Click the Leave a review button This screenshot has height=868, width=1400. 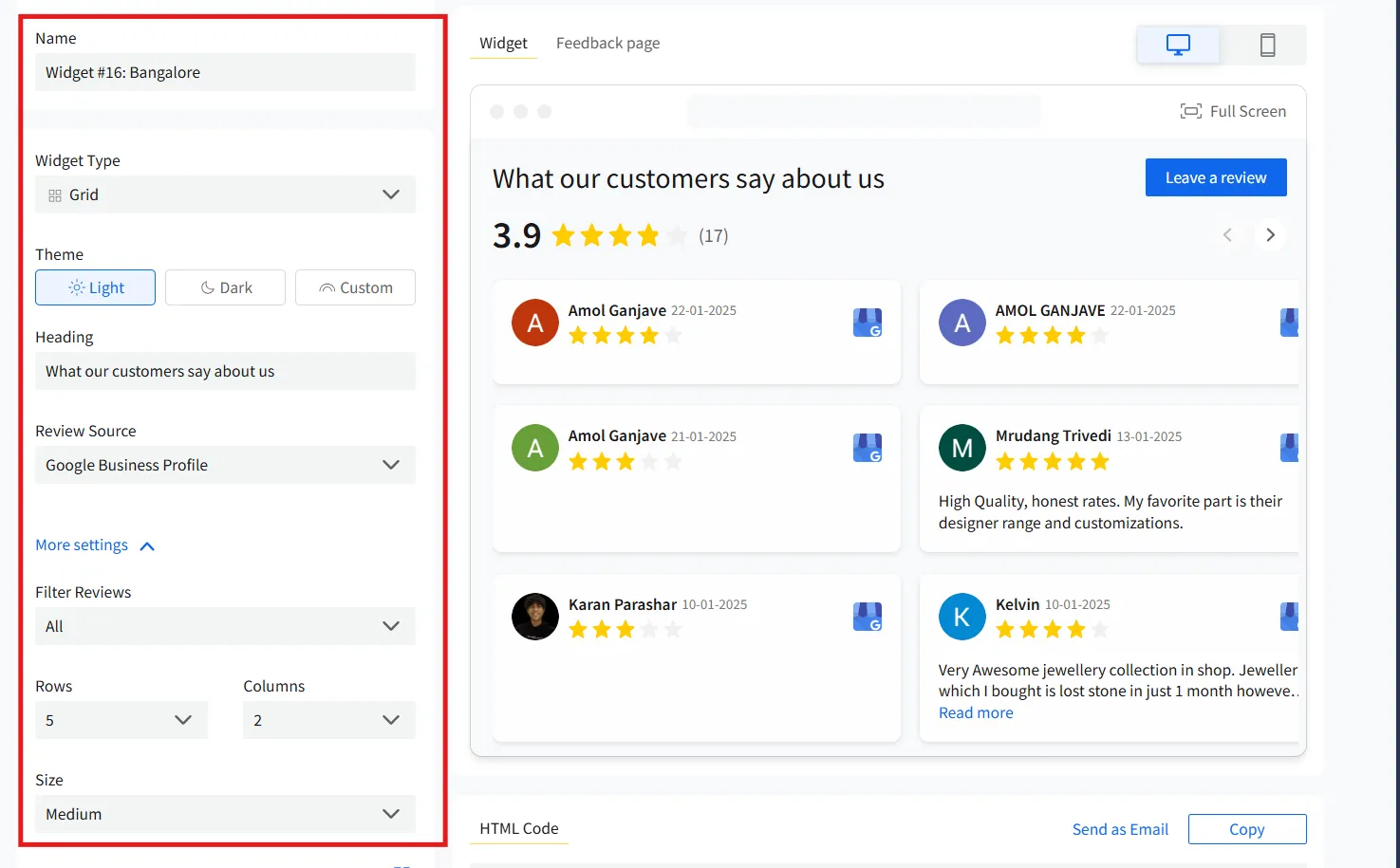tap(1216, 177)
